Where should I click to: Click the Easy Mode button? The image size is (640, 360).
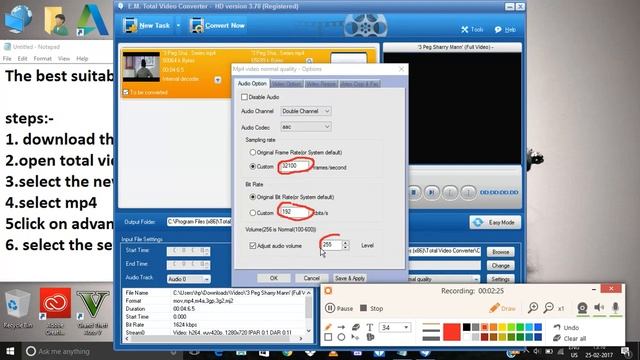495,222
